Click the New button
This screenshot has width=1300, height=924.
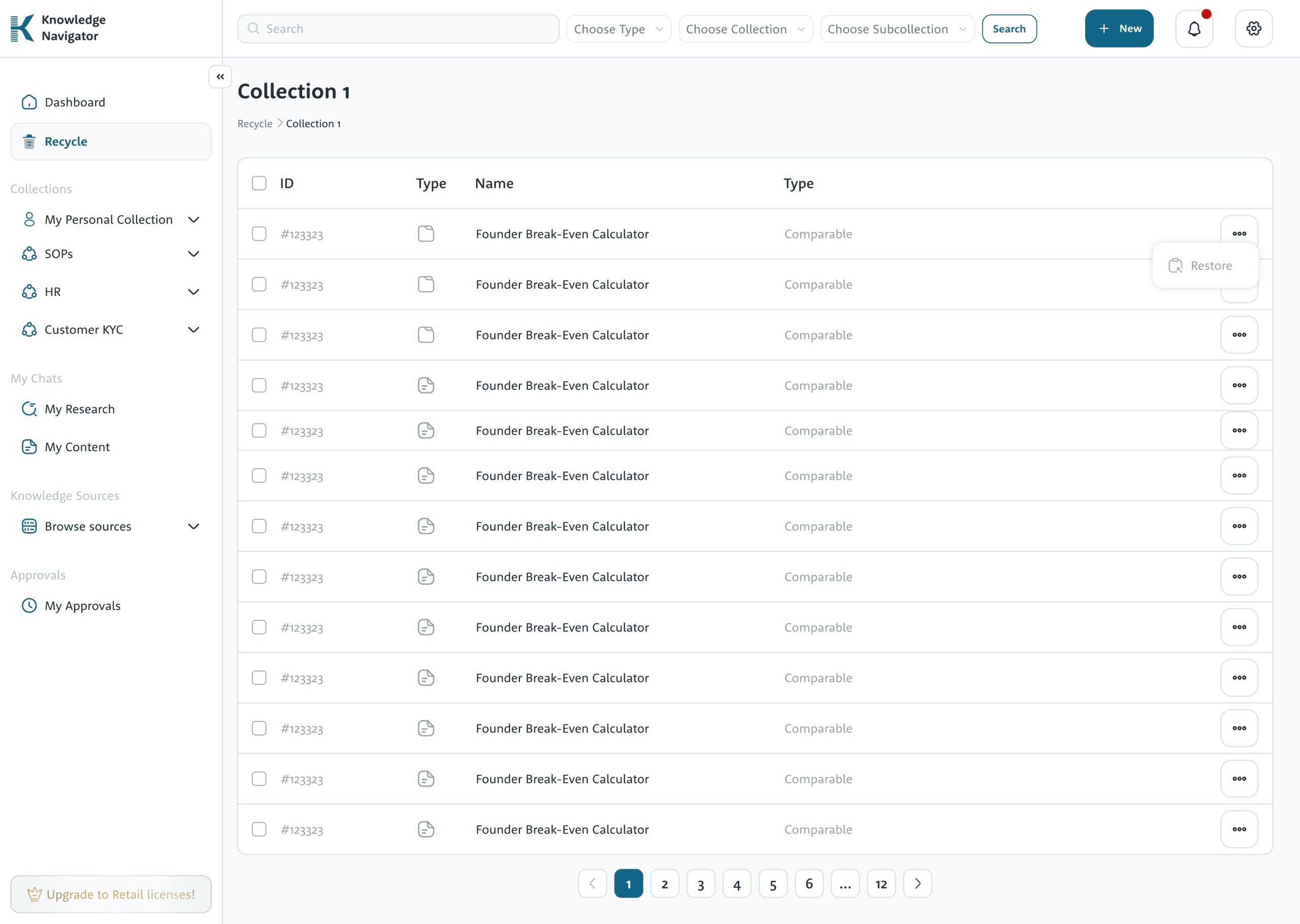pyautogui.click(x=1119, y=28)
